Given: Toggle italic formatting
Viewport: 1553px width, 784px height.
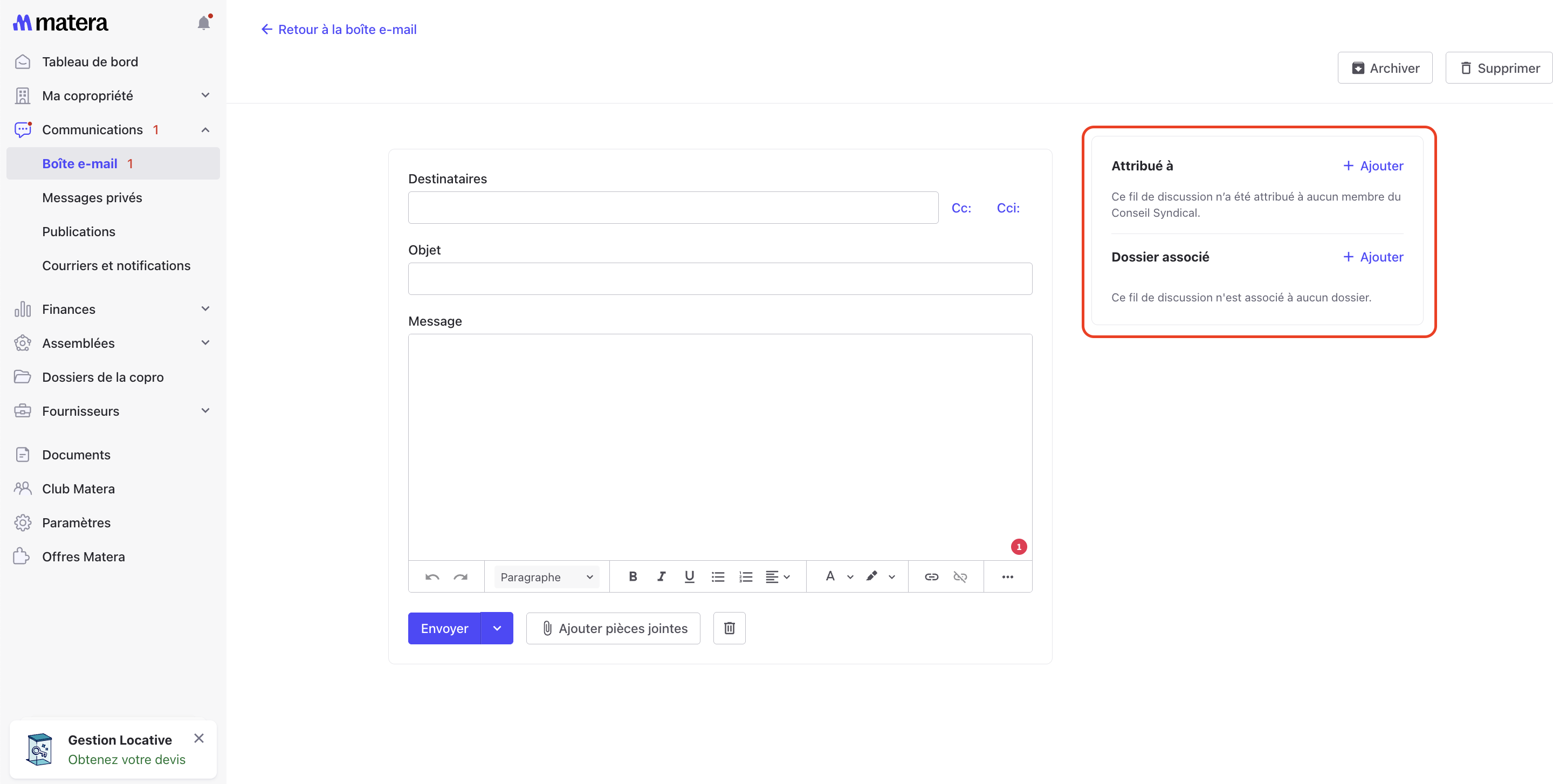Looking at the screenshot, I should pos(661,577).
